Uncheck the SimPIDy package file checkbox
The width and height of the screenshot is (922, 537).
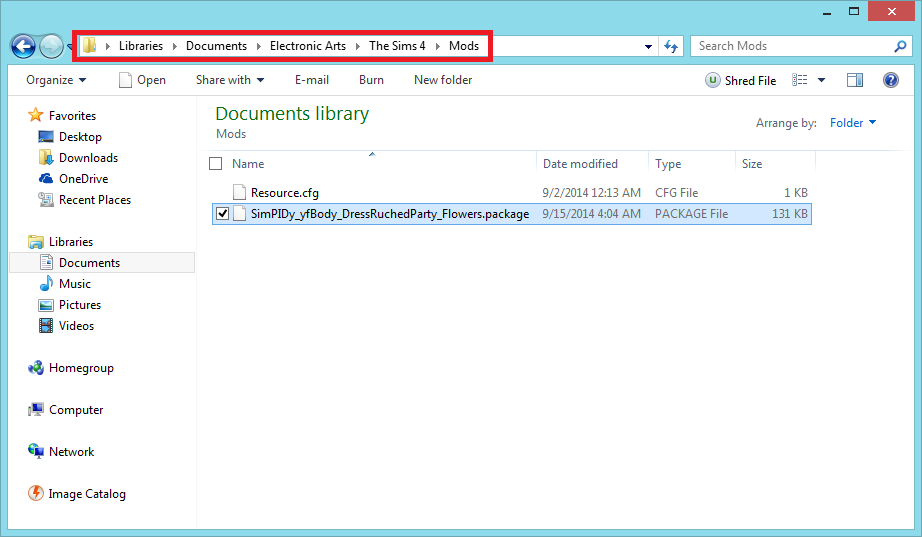(222, 214)
